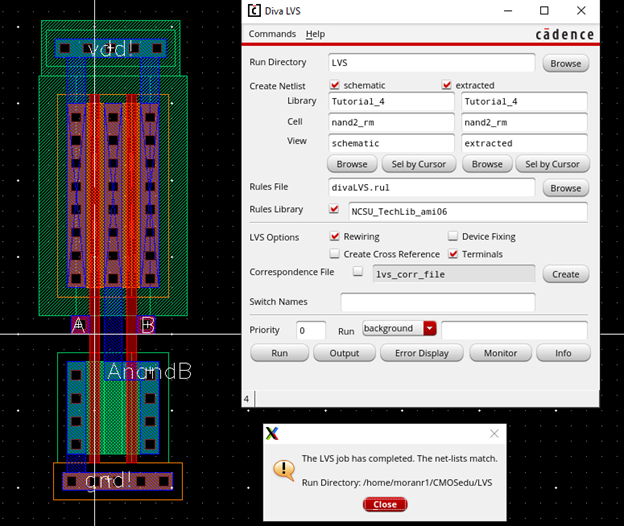Click the Run Directory text field

pyautogui.click(x=432, y=62)
